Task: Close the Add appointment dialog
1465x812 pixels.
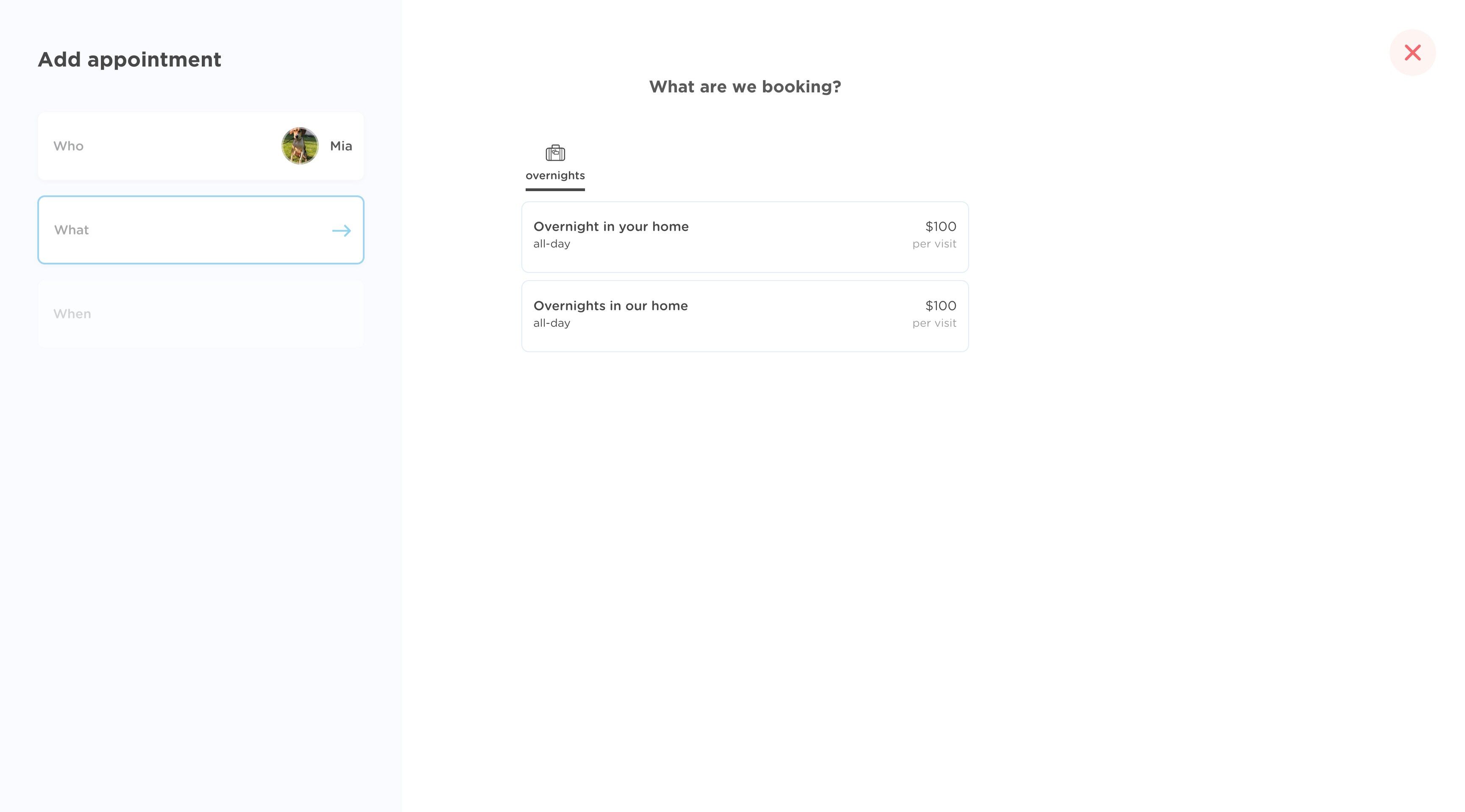Action: 1412,52
